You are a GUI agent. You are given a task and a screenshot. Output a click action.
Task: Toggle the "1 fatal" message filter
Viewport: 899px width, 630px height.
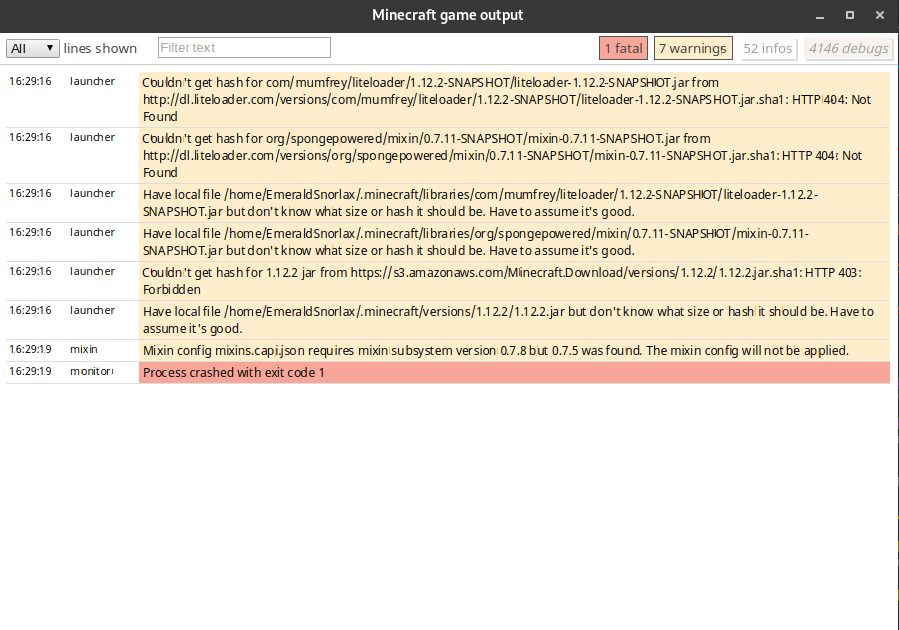(623, 47)
